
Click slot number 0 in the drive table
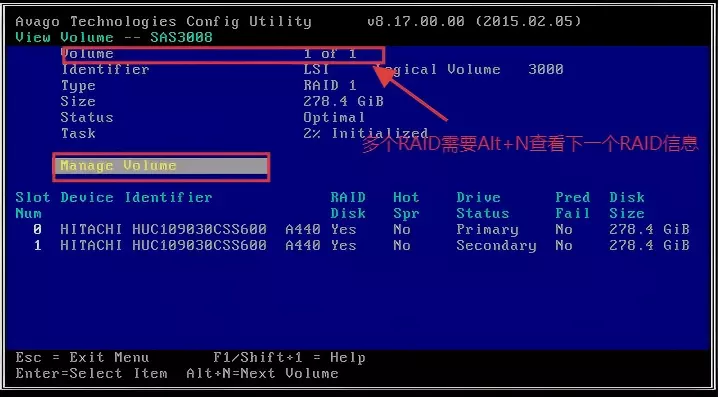click(37, 229)
